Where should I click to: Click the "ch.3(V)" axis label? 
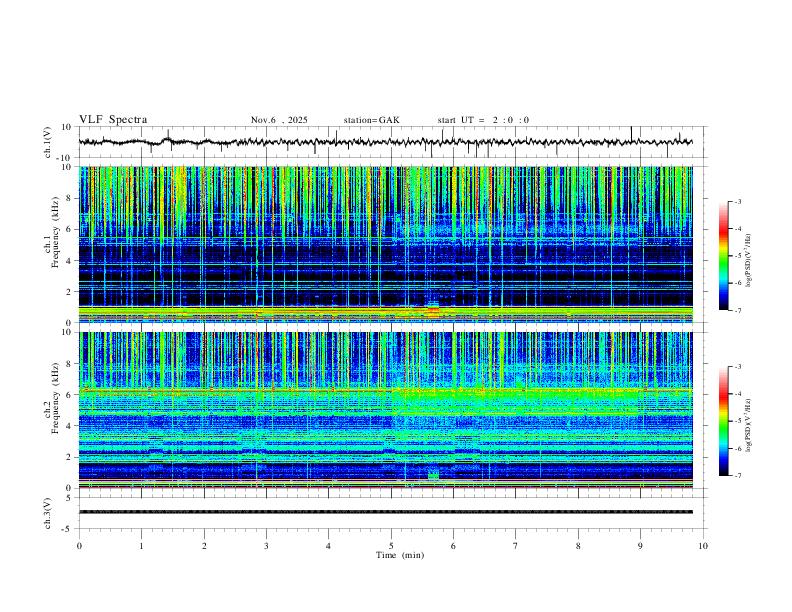[x=48, y=513]
